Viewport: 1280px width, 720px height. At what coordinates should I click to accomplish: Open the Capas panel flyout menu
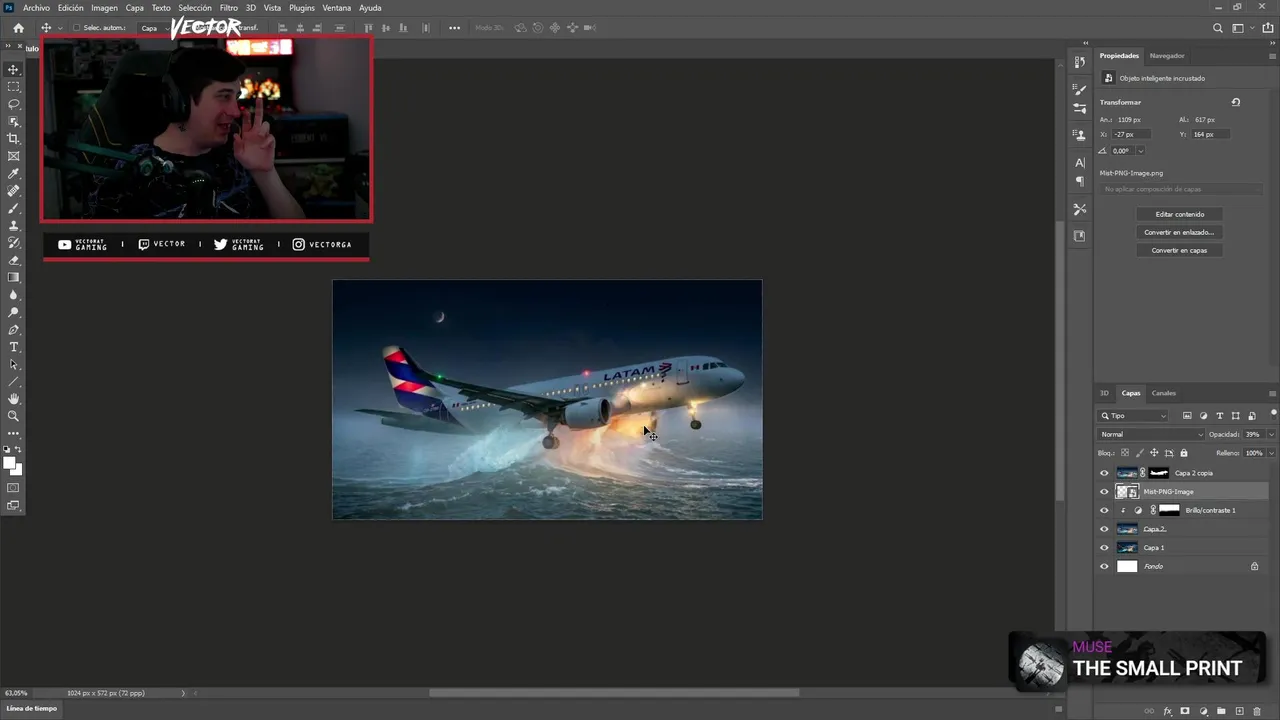(x=1272, y=393)
